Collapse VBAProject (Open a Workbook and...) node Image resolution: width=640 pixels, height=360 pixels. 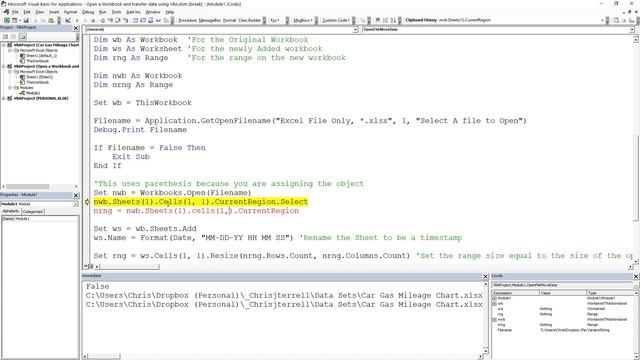tap(4, 66)
